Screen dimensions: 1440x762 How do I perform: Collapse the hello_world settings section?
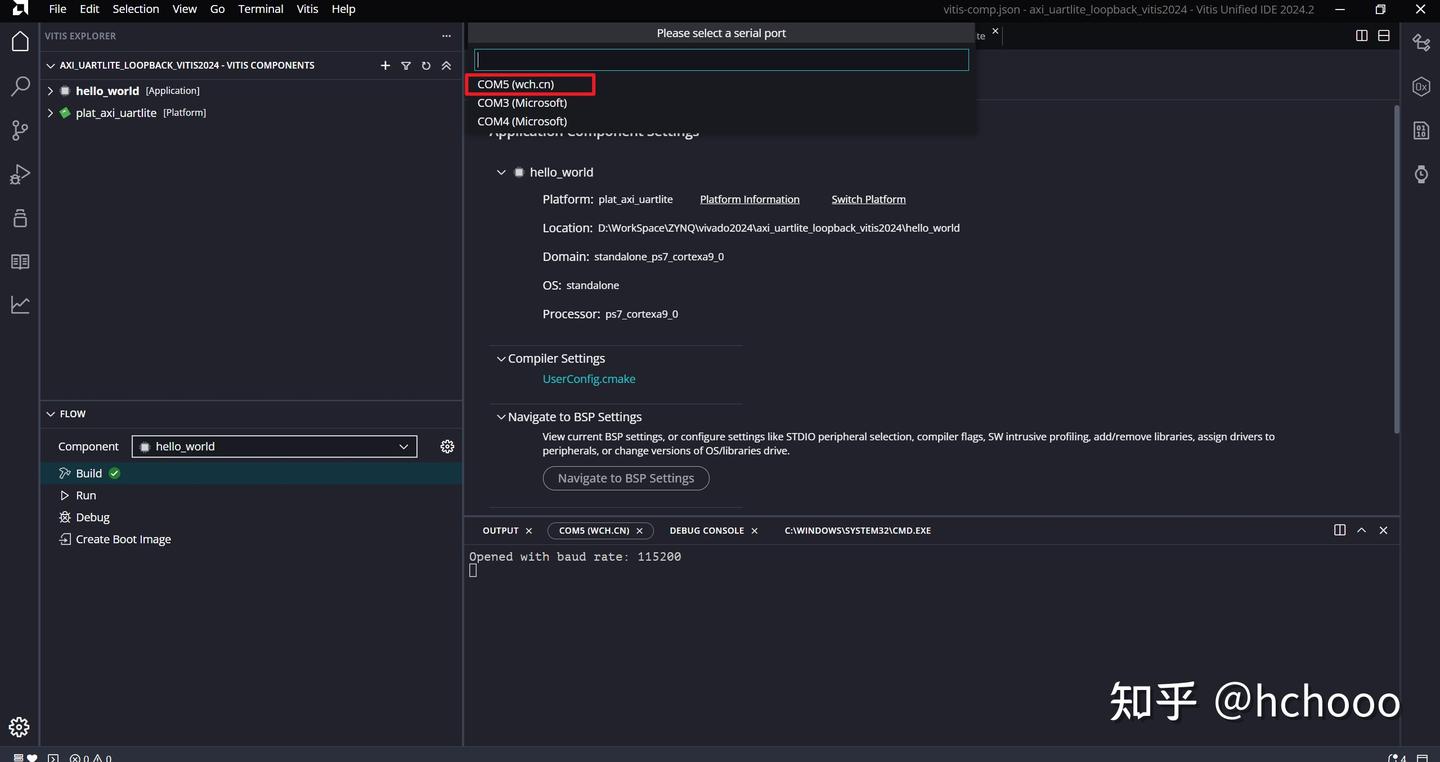tap(501, 172)
